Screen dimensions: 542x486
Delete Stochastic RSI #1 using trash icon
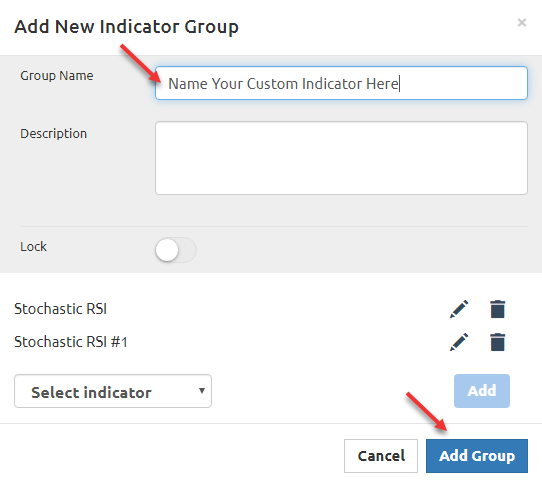click(498, 342)
